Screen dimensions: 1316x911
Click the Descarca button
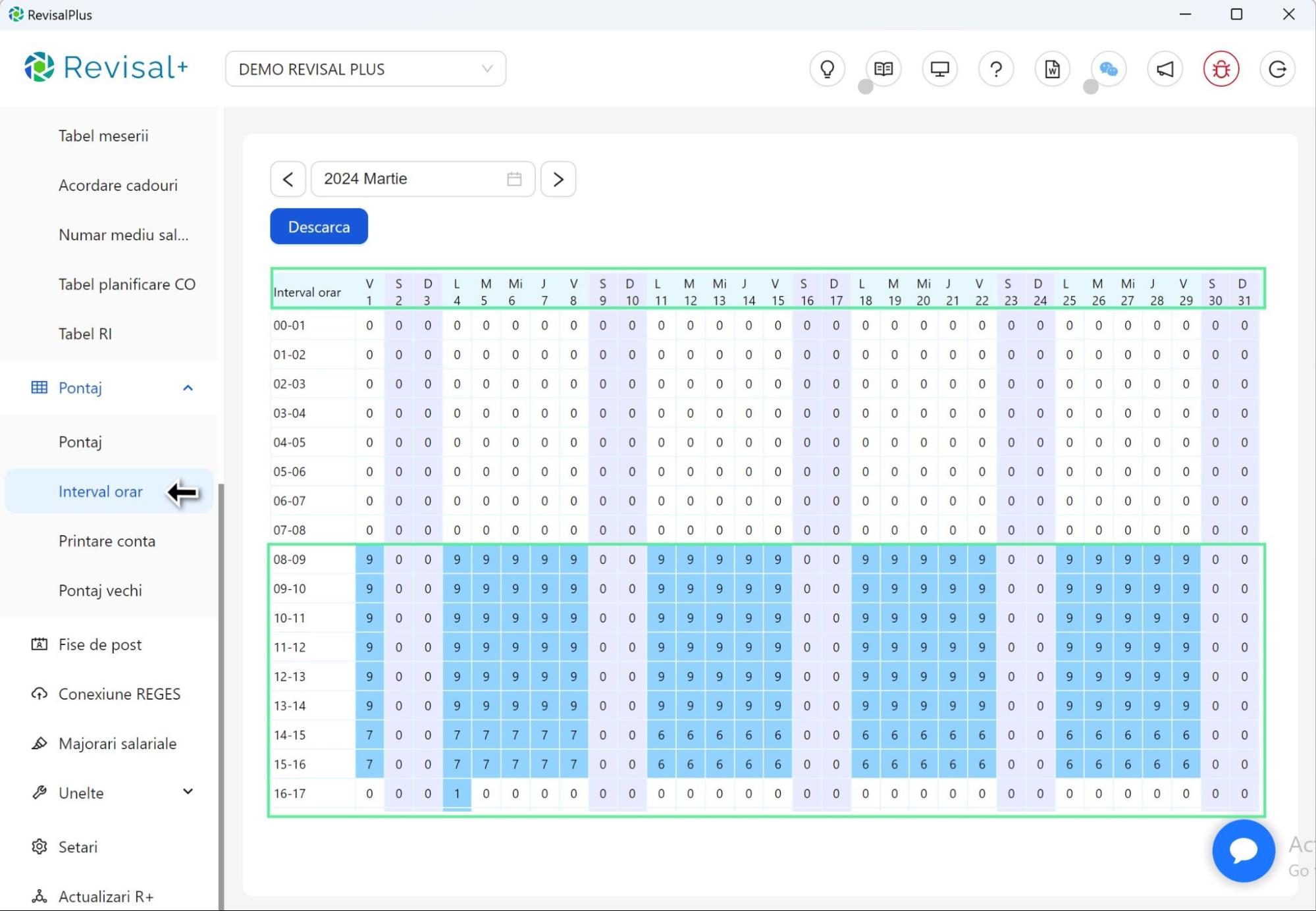319,226
